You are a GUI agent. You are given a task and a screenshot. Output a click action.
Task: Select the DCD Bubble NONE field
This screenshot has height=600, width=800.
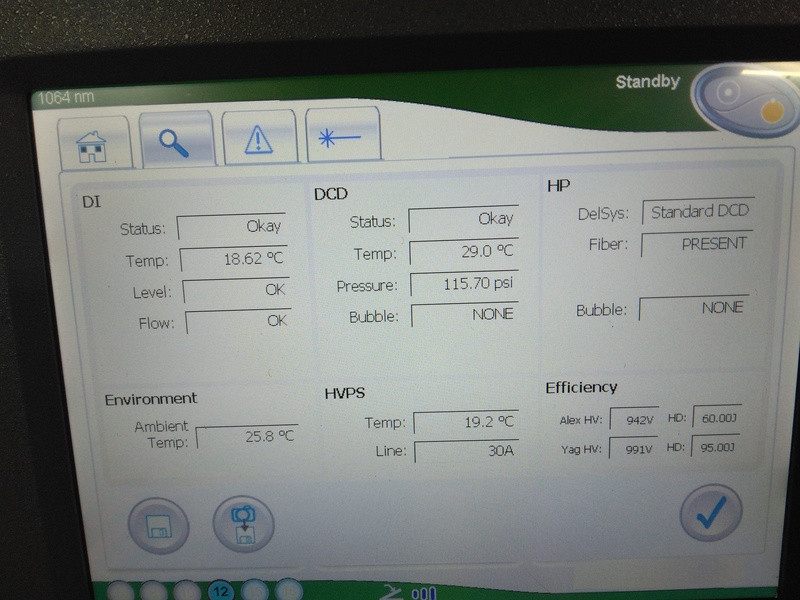point(465,314)
